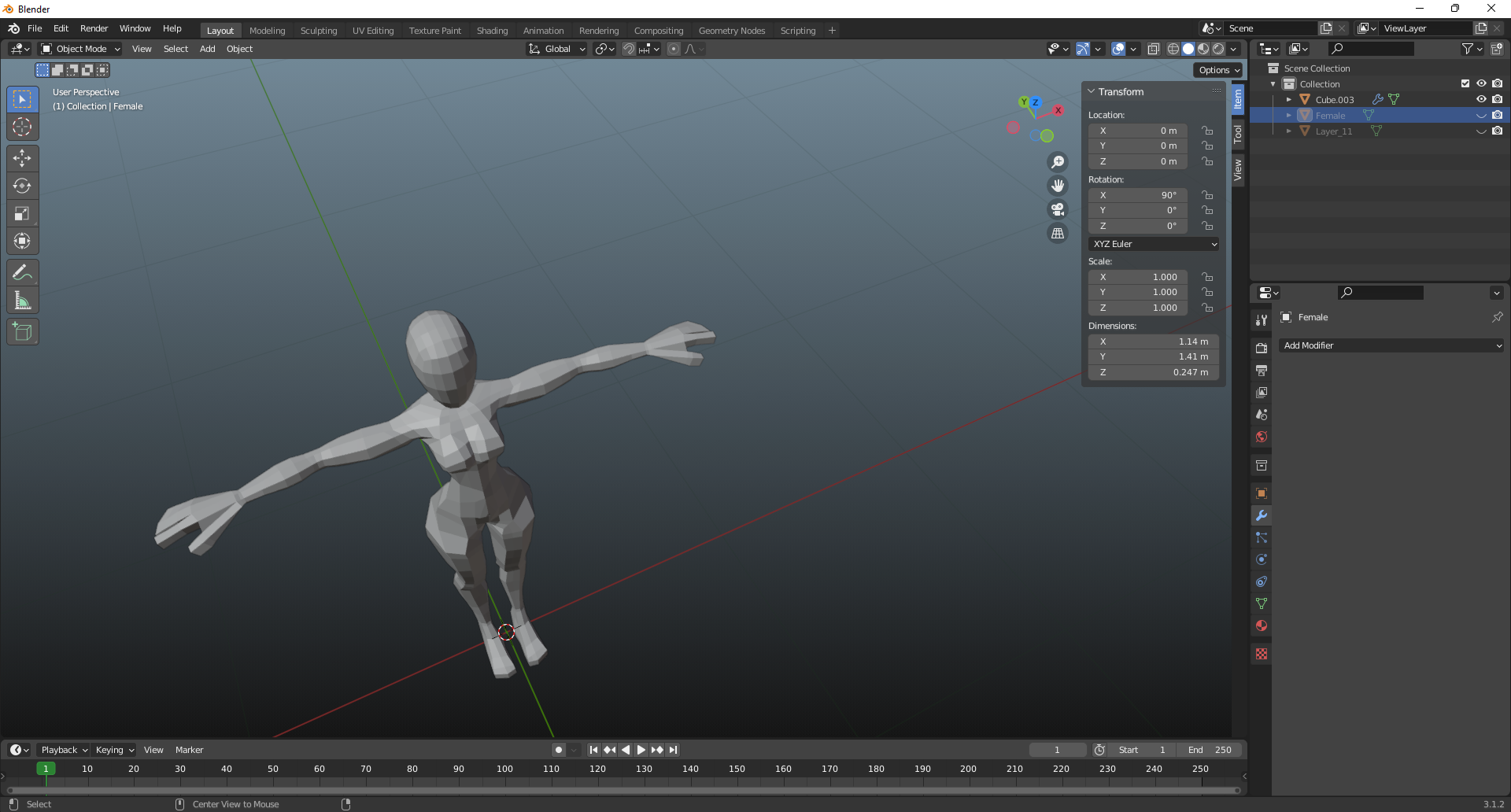Click the Marker menu in timeline
Image resolution: width=1511 pixels, height=812 pixels.
[x=189, y=750]
